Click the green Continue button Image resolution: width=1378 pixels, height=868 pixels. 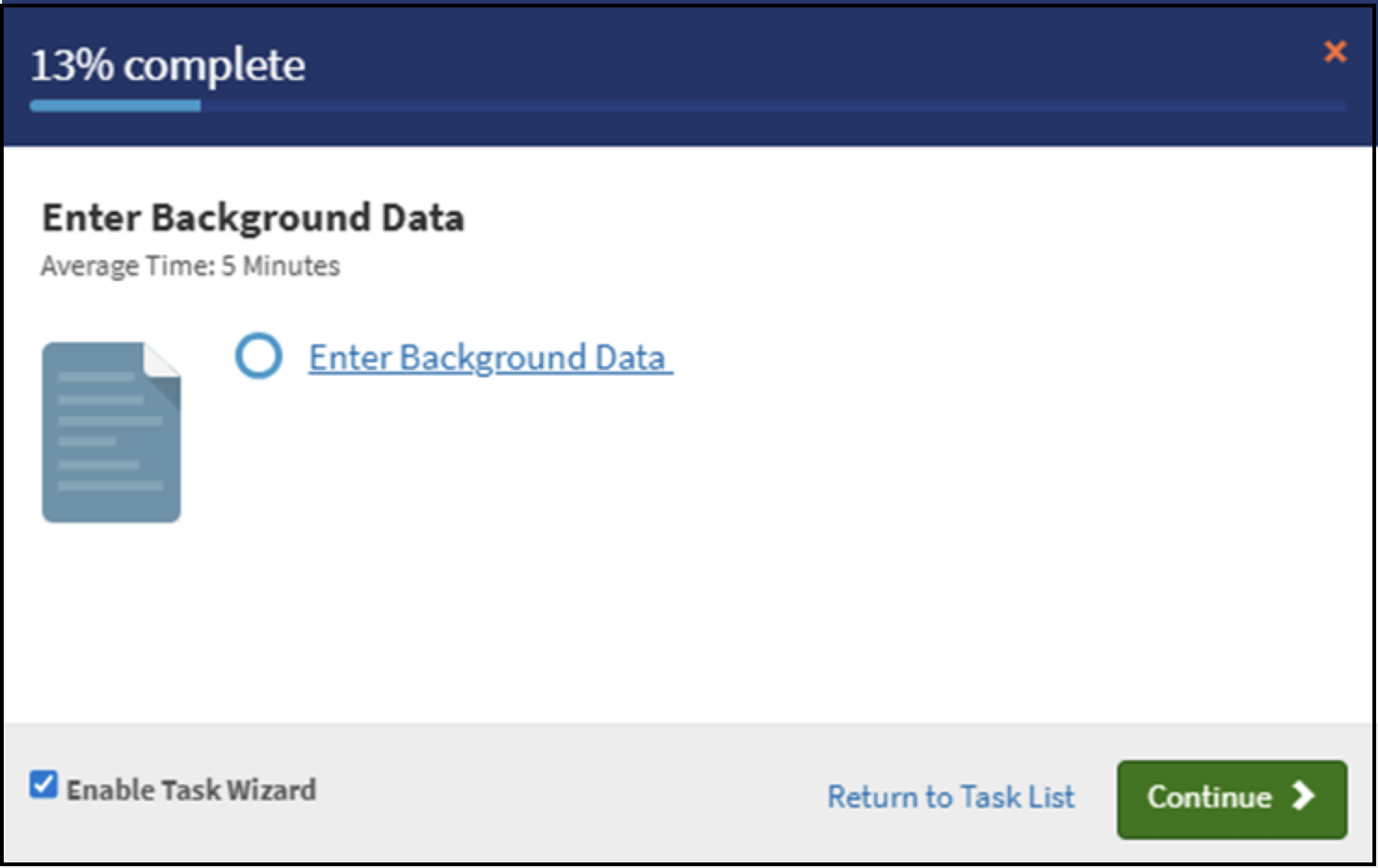[1232, 799]
